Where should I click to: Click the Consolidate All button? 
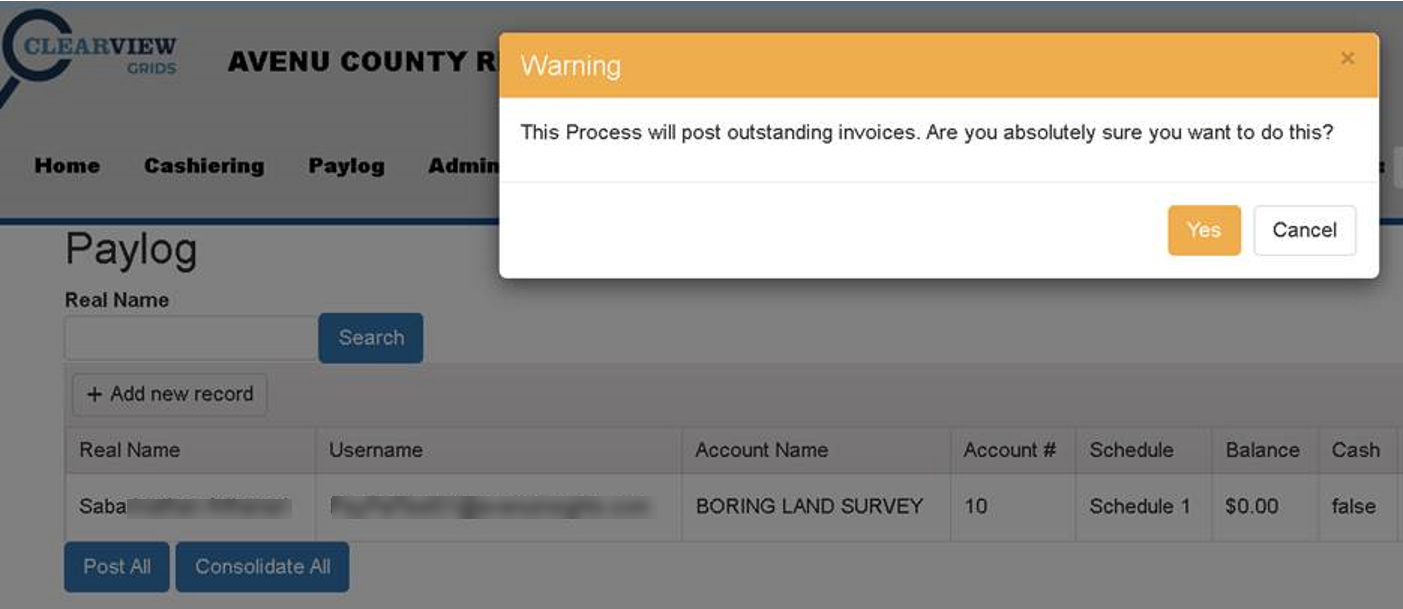pos(262,567)
